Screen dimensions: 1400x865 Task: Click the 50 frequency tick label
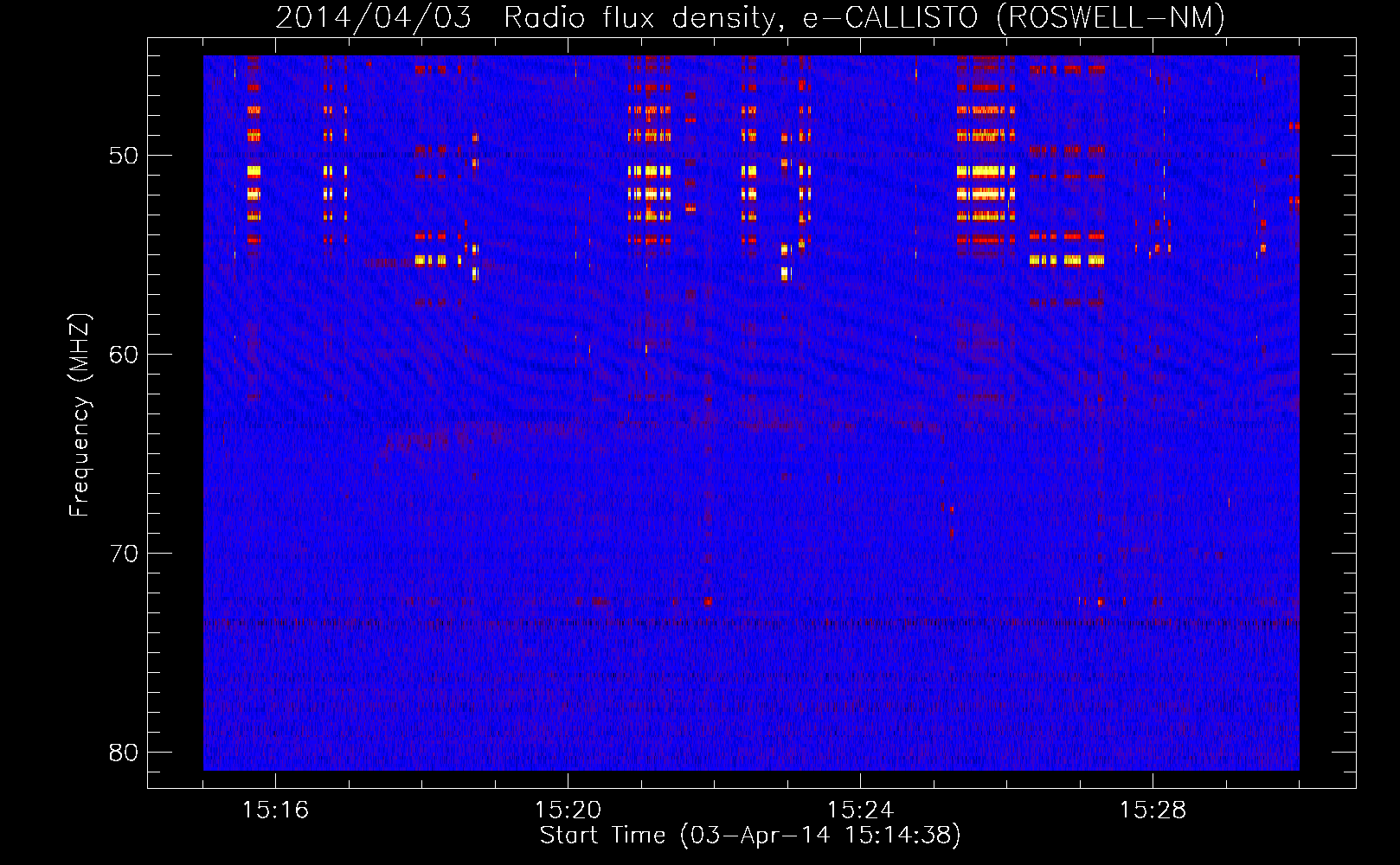[124, 156]
